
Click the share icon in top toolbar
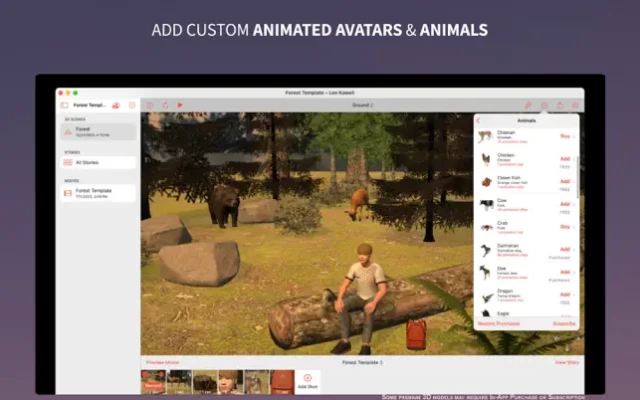tap(559, 104)
